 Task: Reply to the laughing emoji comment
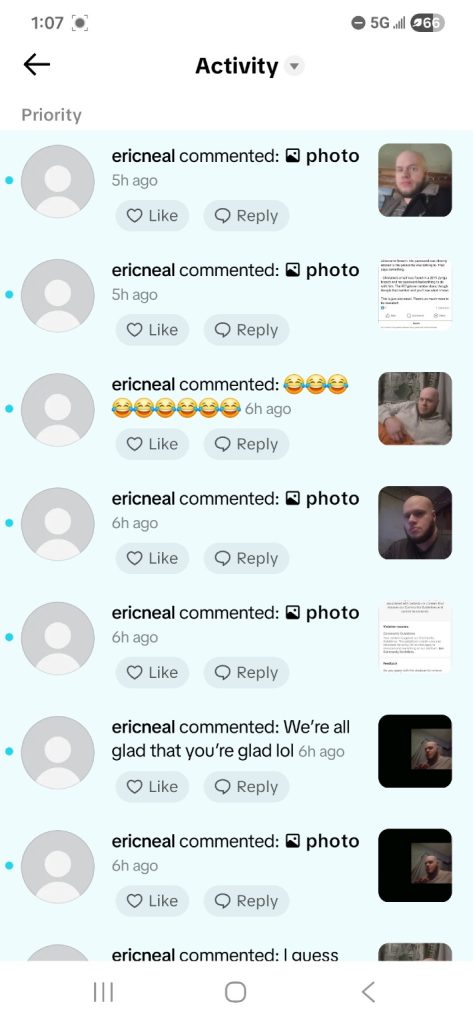(246, 444)
